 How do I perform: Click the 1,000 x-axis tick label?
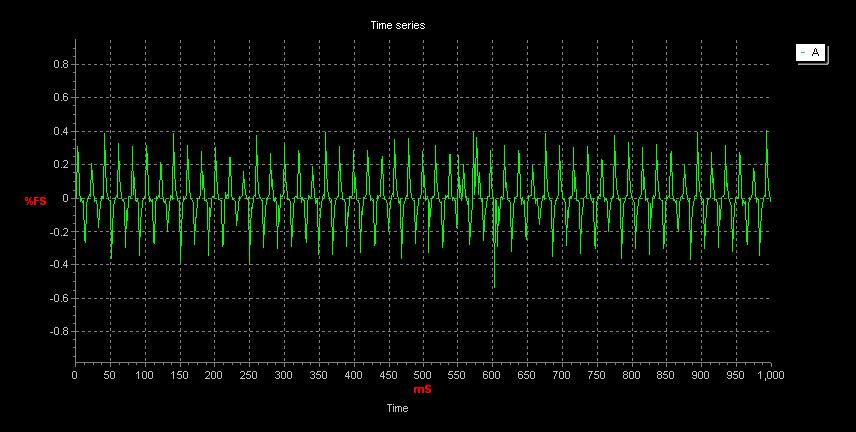[x=771, y=375]
